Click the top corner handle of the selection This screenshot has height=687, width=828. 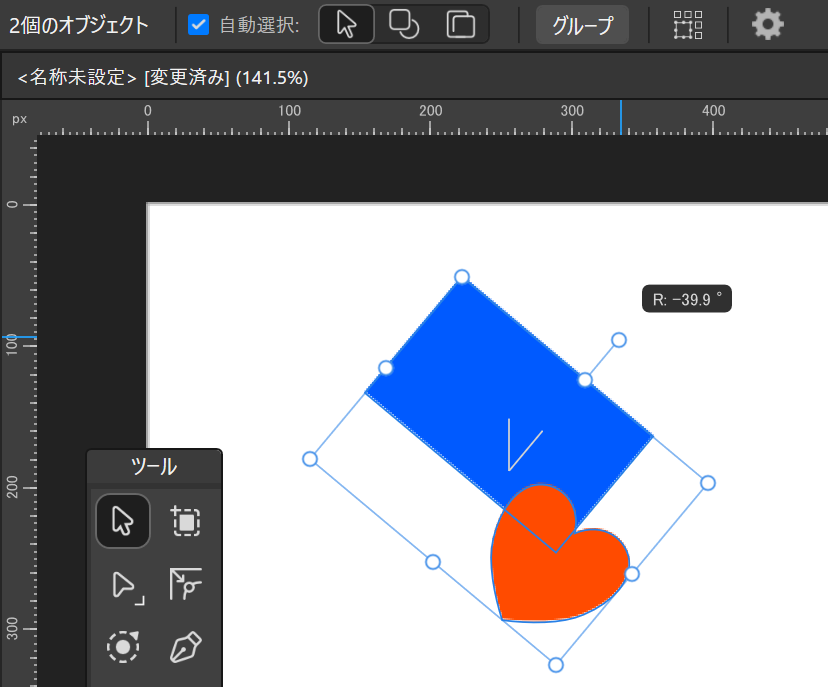(462, 277)
